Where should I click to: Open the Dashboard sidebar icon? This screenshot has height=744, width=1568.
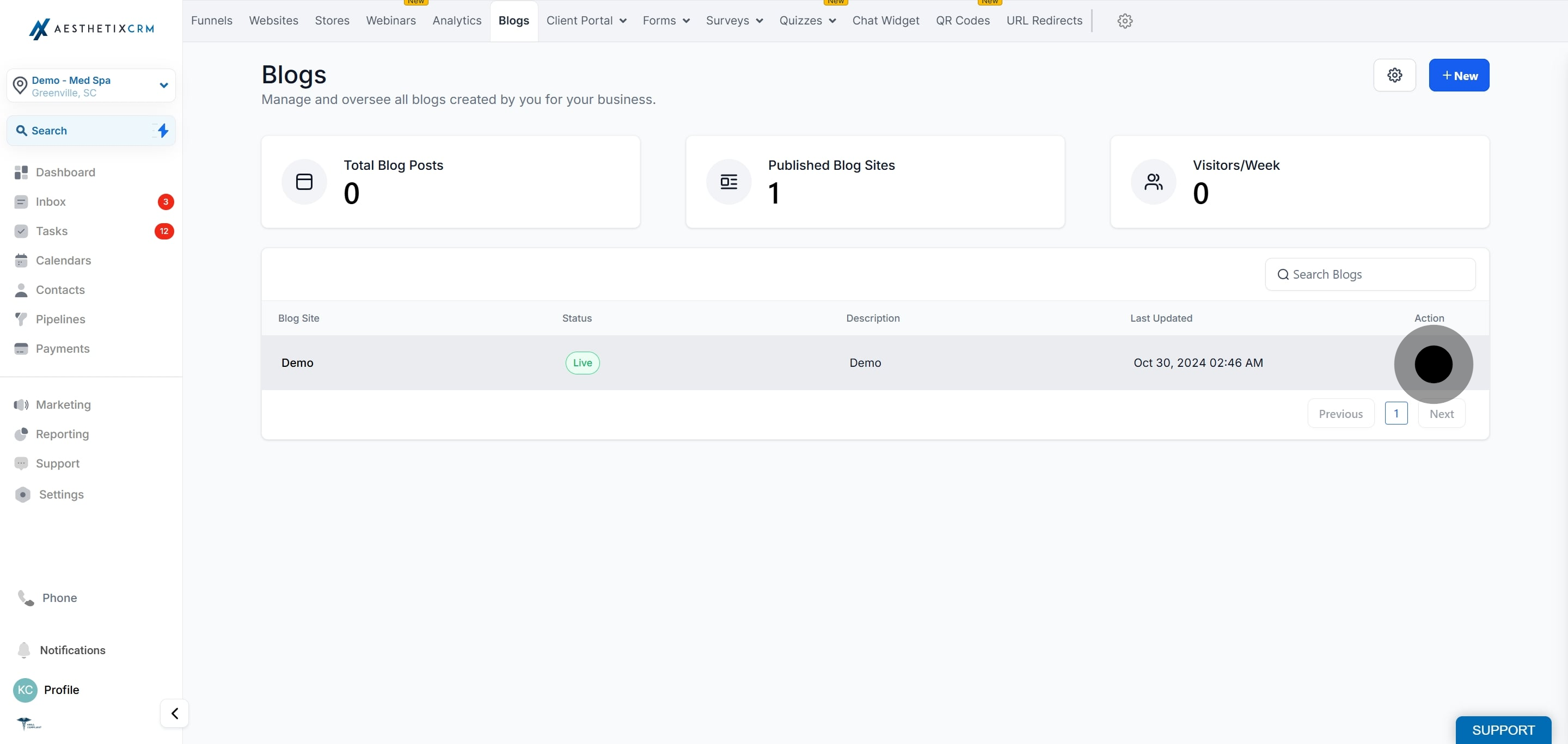pyautogui.click(x=21, y=172)
